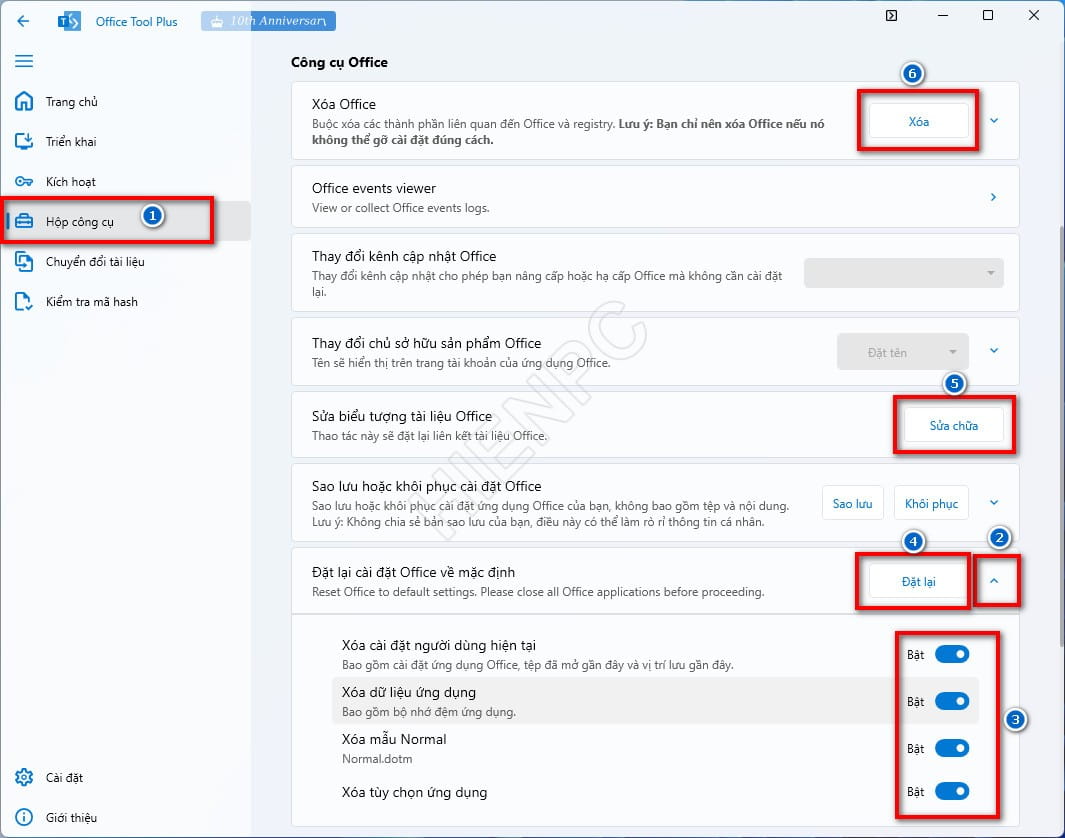This screenshot has height=838, width=1065.
Task: Click the Khôi phục button
Action: click(x=931, y=503)
